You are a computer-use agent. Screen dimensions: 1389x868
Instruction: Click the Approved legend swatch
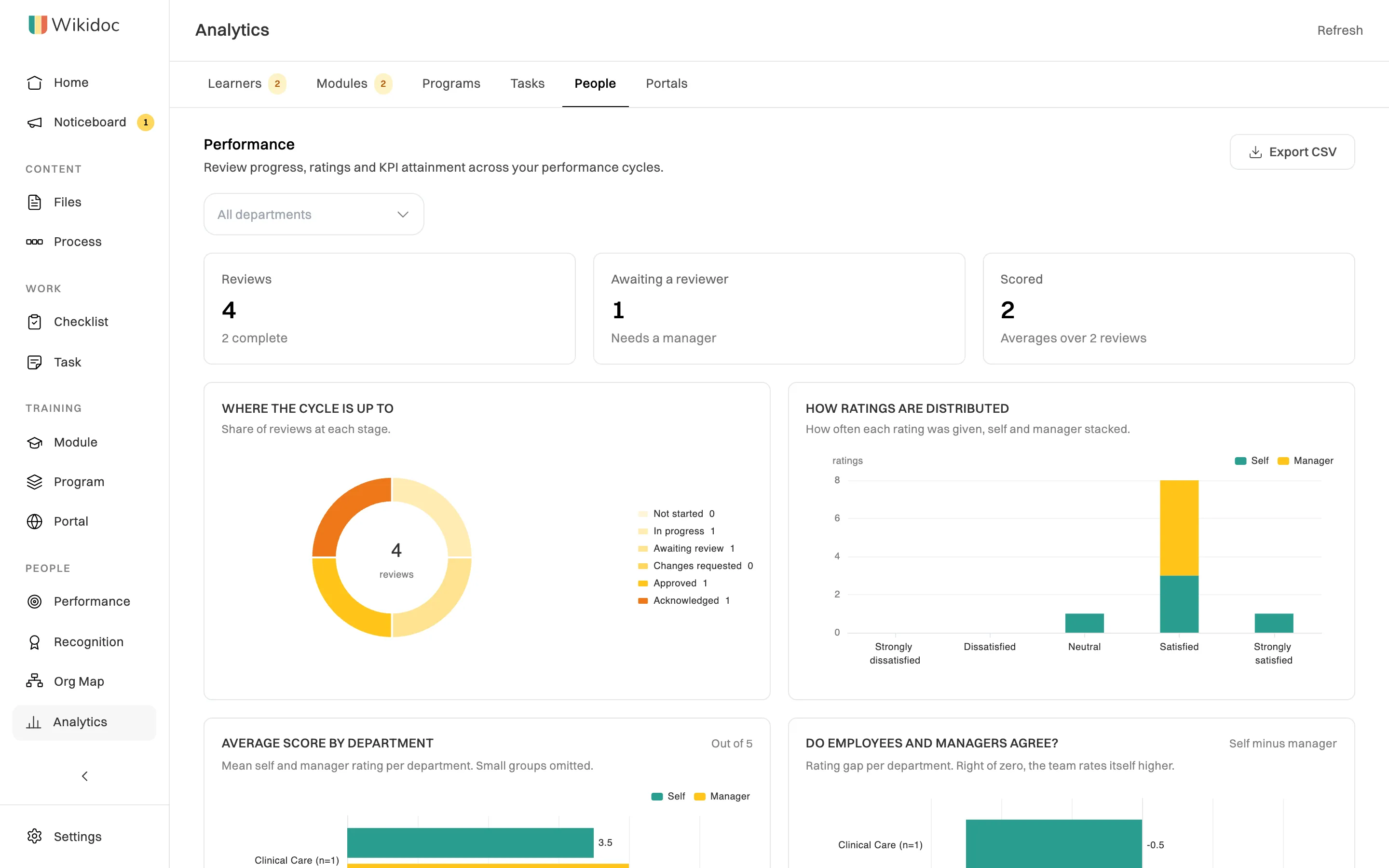click(x=643, y=583)
